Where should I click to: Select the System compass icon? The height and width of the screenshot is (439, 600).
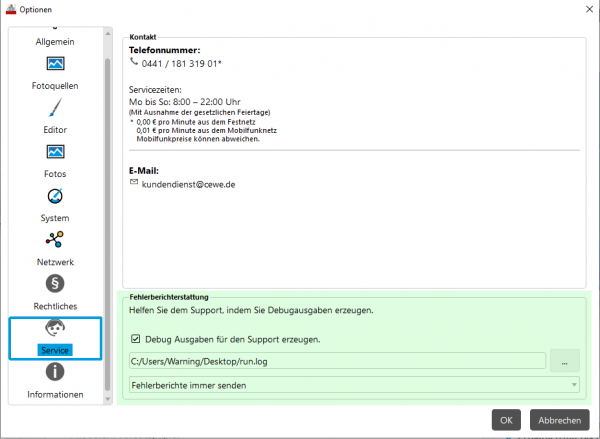pos(55,196)
